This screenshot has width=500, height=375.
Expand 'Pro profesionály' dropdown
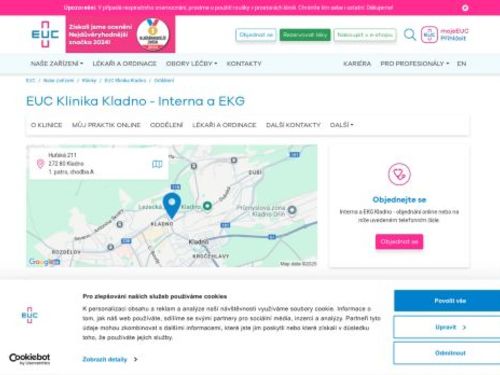click(x=415, y=63)
